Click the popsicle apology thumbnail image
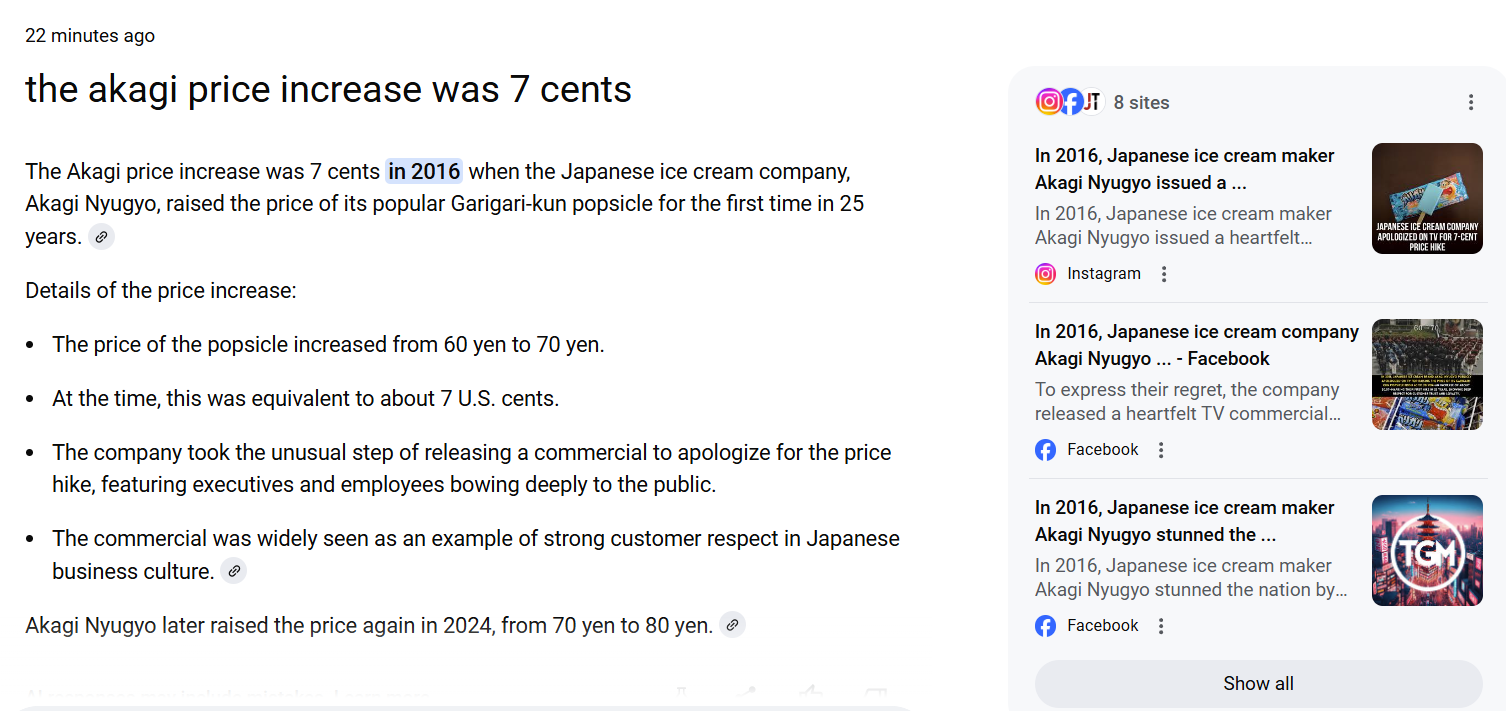This screenshot has height=711, width=1506. pyautogui.click(x=1427, y=198)
